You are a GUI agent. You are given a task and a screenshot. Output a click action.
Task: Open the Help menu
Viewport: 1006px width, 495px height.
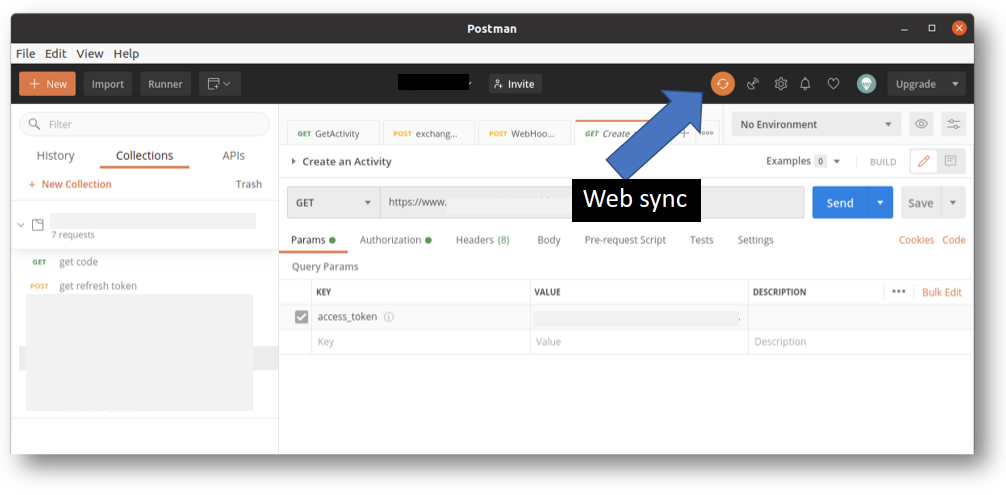point(126,54)
